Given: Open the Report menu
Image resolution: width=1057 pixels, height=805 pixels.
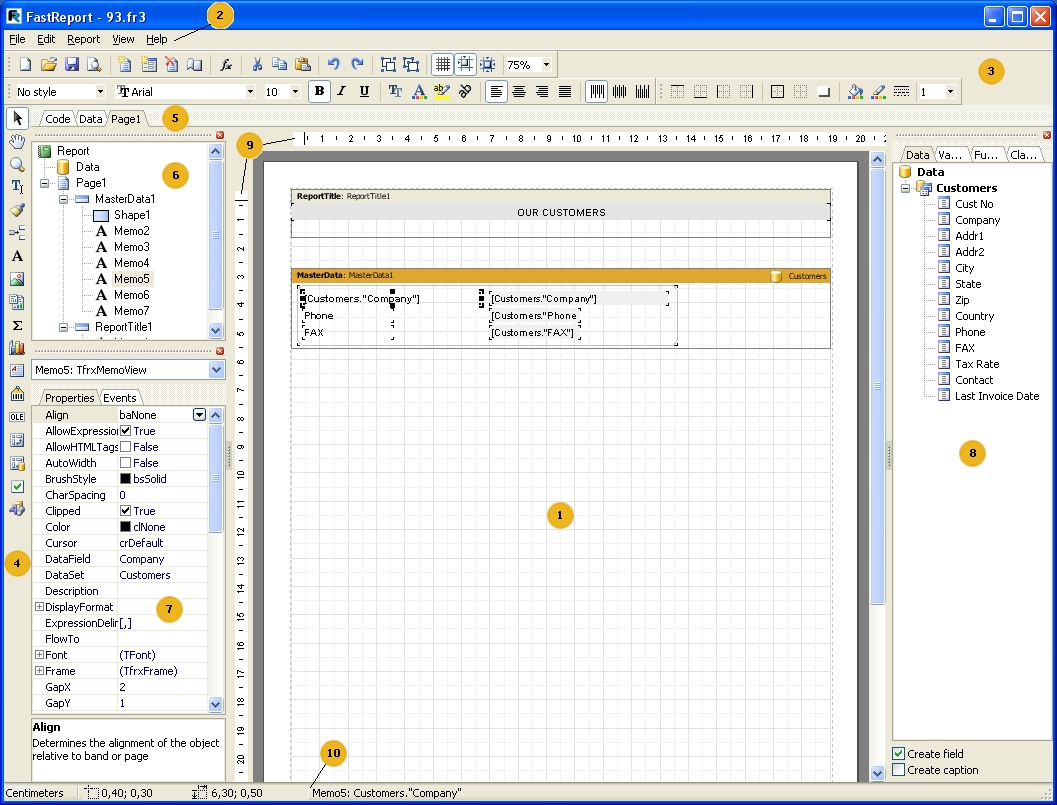Looking at the screenshot, I should click(83, 39).
